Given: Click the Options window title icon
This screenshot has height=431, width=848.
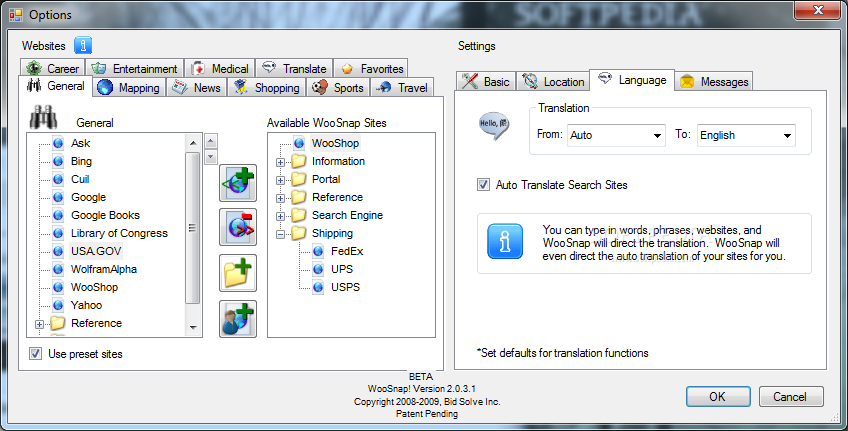Looking at the screenshot, I should (x=16, y=15).
